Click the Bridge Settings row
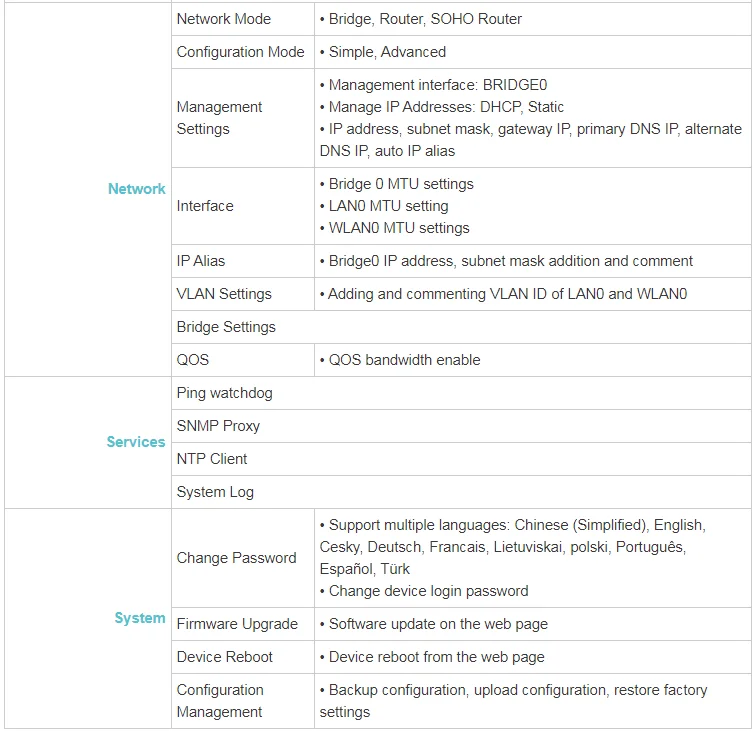The image size is (755, 734). (x=461, y=327)
